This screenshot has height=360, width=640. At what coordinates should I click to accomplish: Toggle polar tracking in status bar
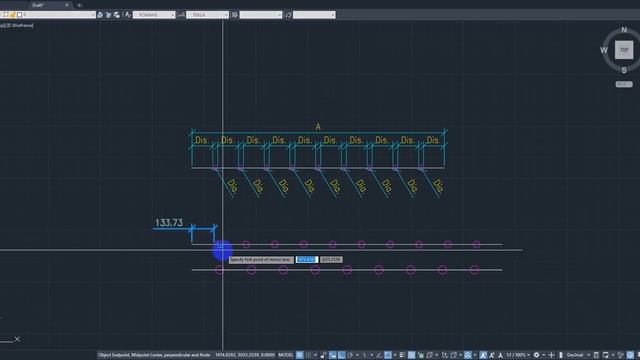[350, 355]
